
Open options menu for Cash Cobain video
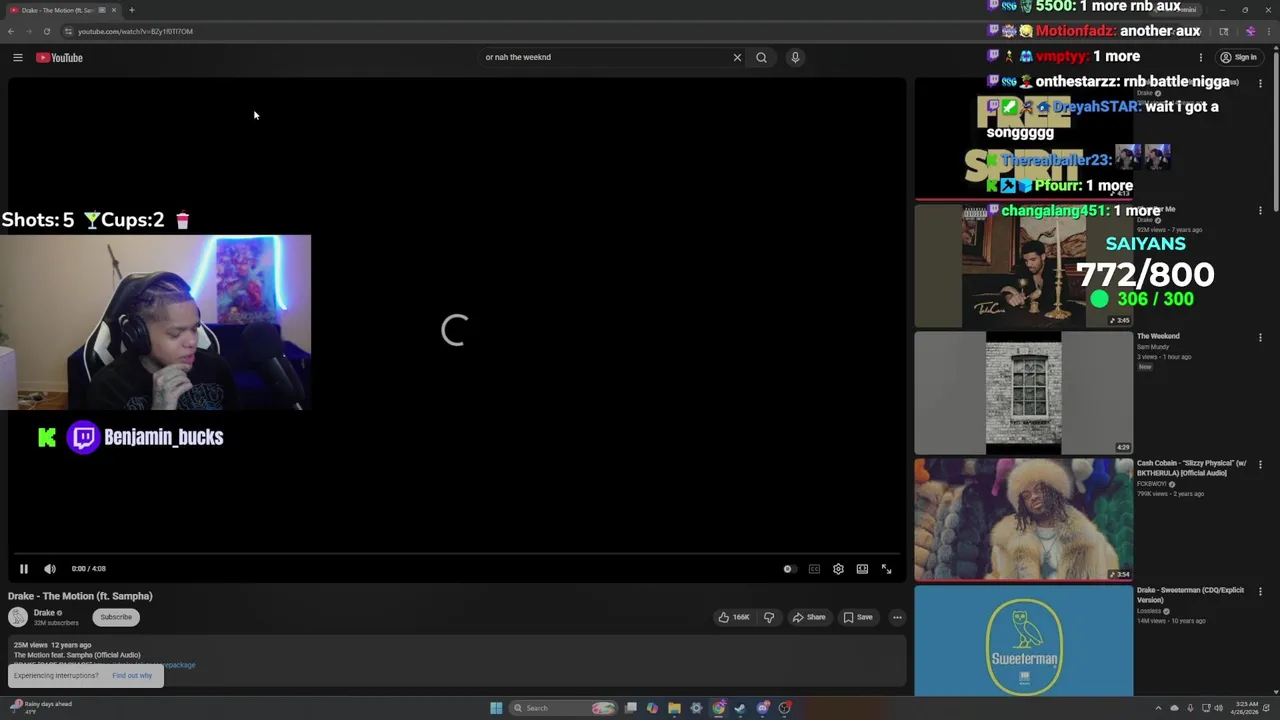click(1260, 465)
